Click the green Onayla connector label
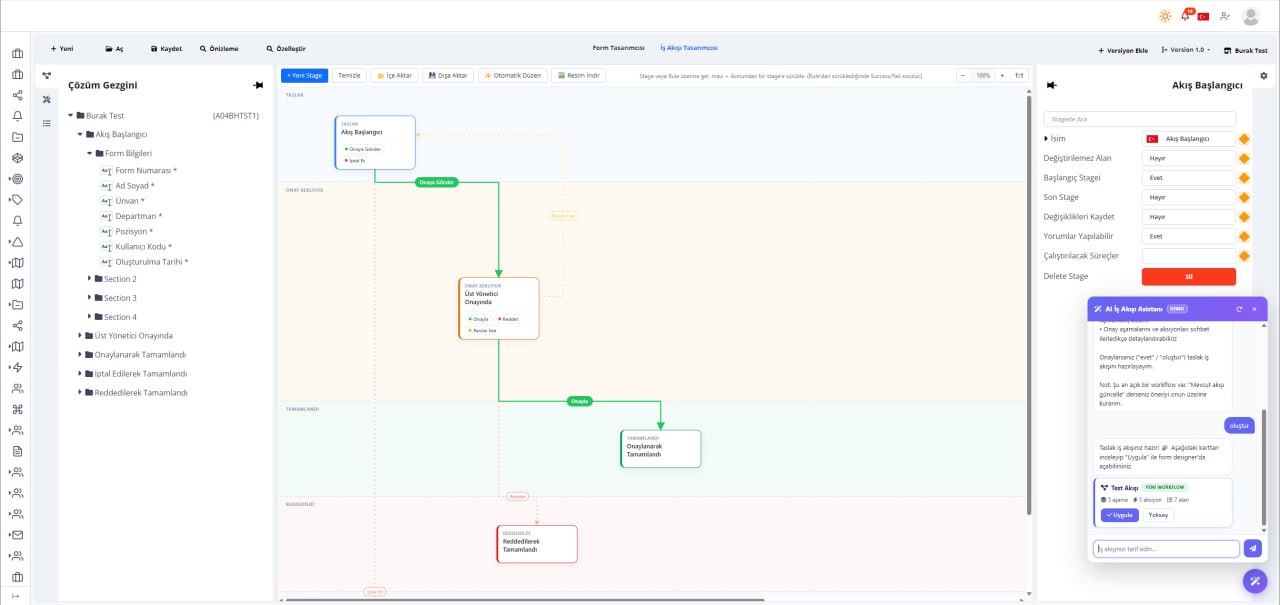The height and width of the screenshot is (605, 1280). pos(579,401)
